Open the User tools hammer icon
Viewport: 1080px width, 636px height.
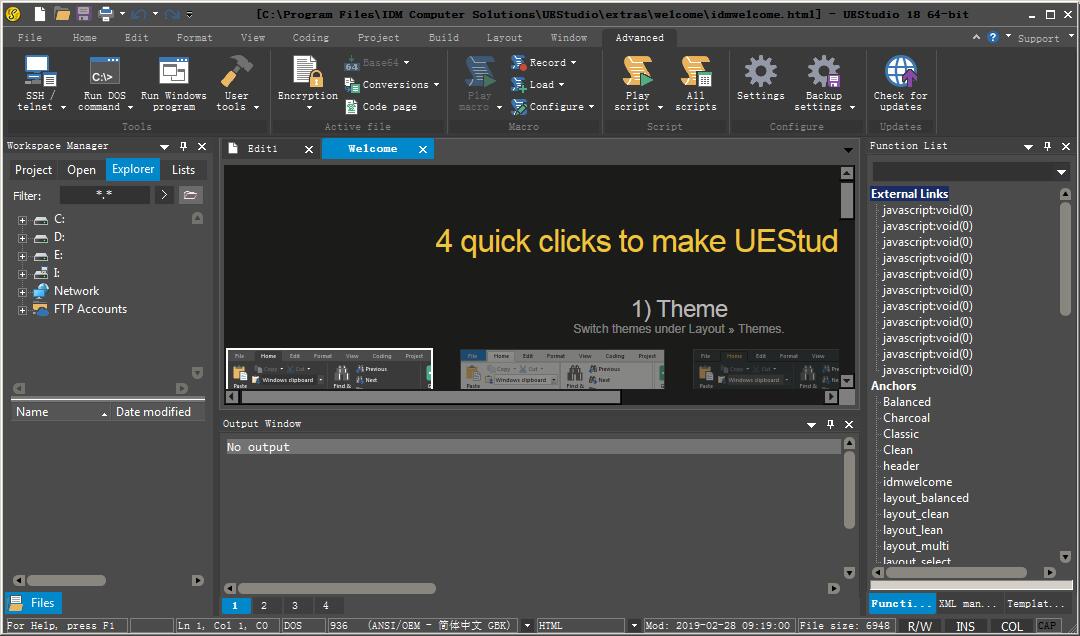tap(237, 70)
